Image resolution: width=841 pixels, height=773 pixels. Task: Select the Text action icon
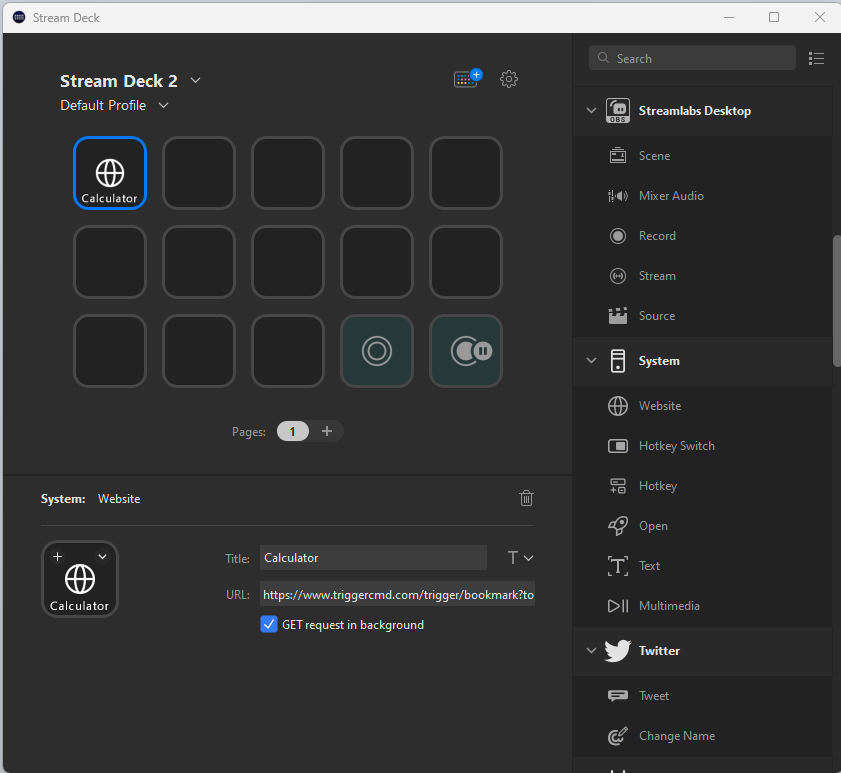click(x=618, y=566)
